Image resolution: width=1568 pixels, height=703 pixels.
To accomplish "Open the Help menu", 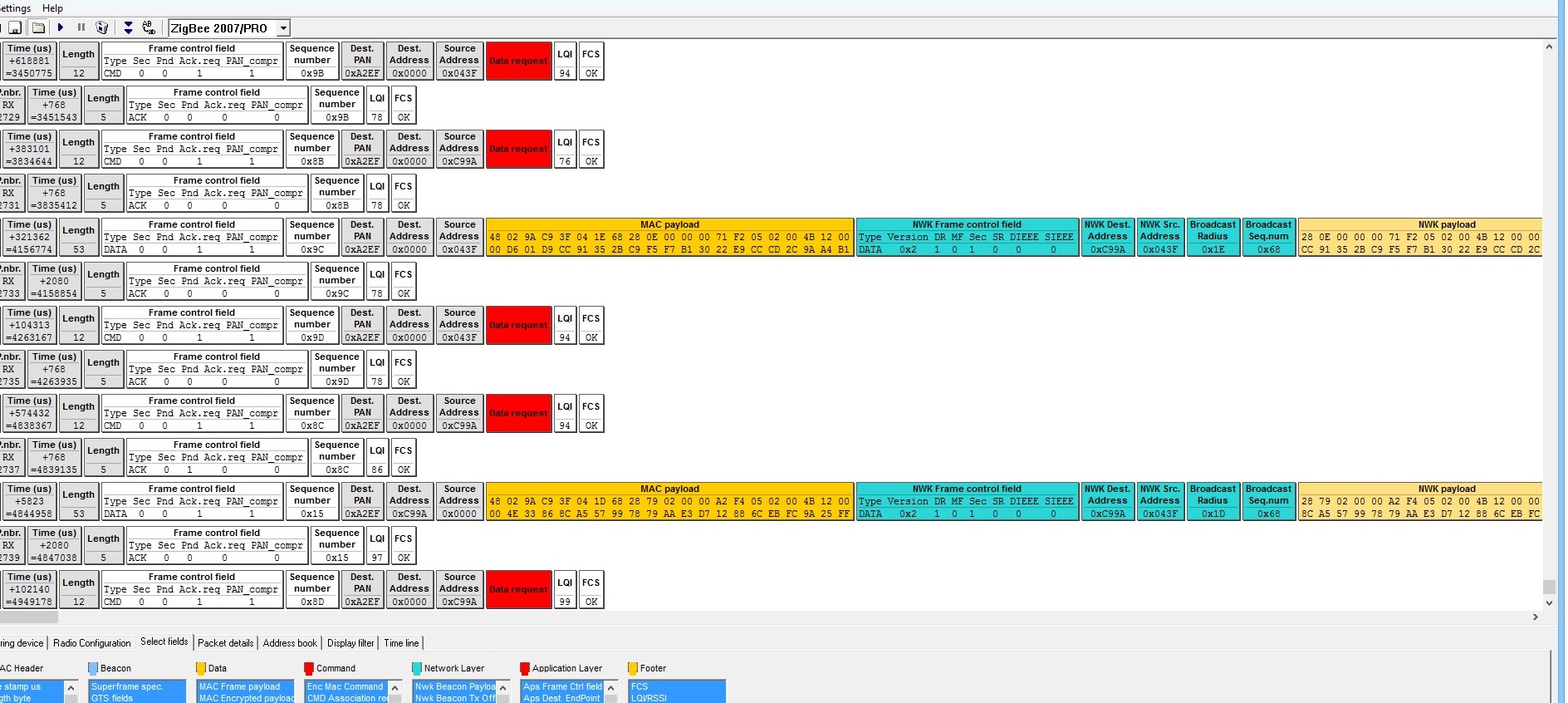I will pos(52,8).
